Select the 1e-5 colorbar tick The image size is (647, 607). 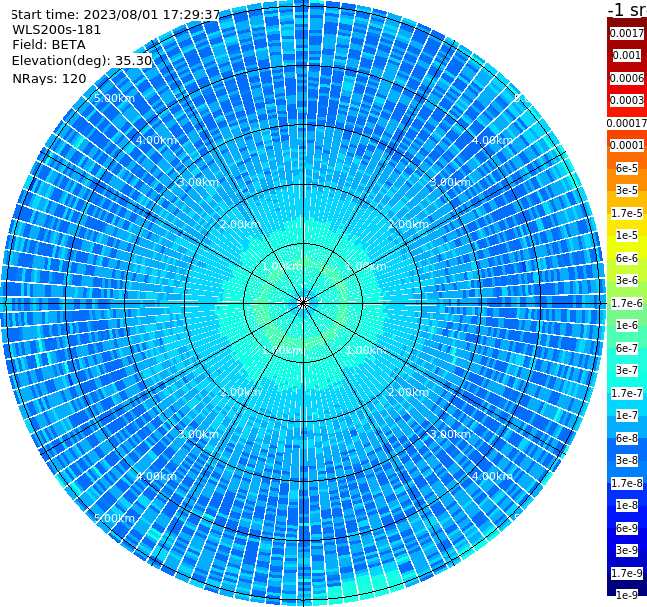click(x=627, y=235)
